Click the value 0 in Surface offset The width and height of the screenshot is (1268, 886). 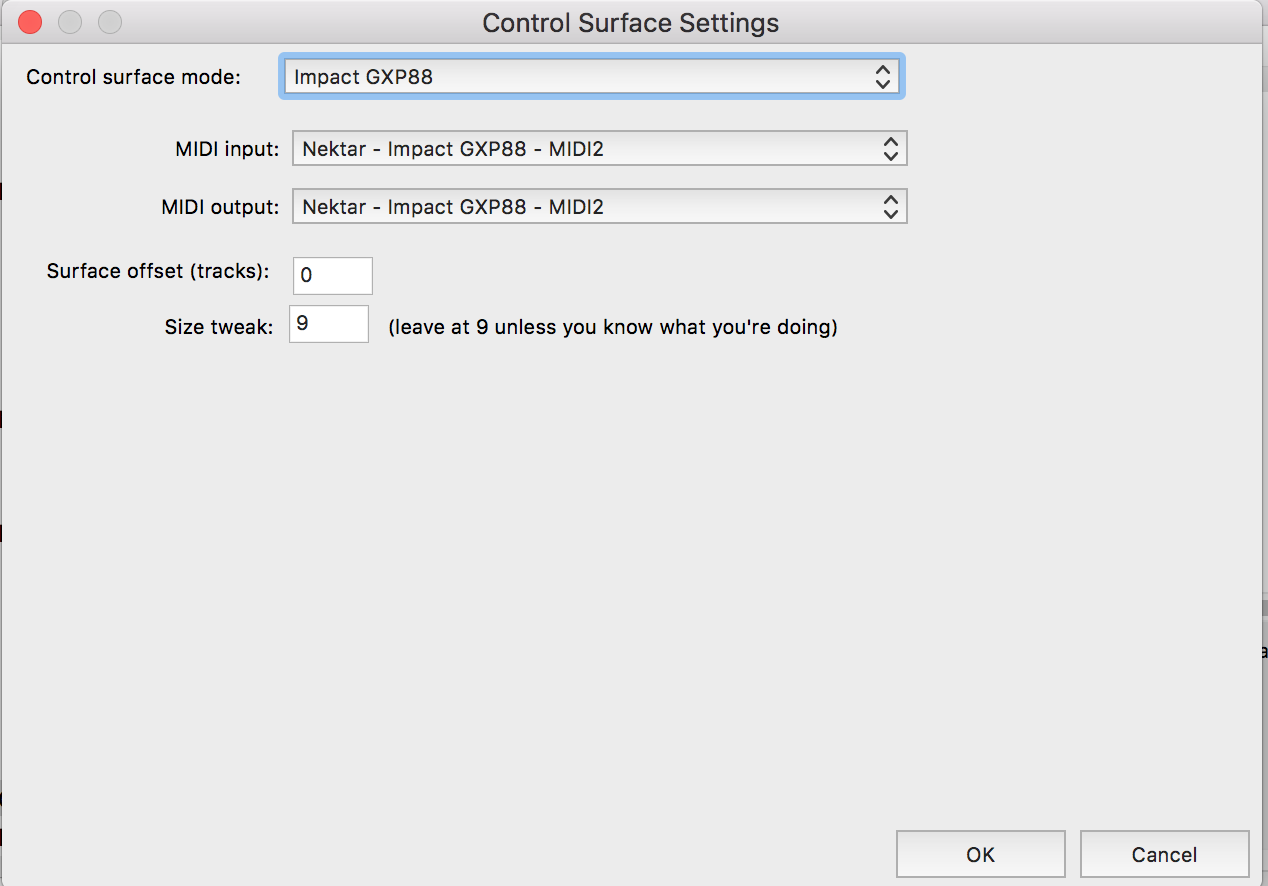[305, 275]
